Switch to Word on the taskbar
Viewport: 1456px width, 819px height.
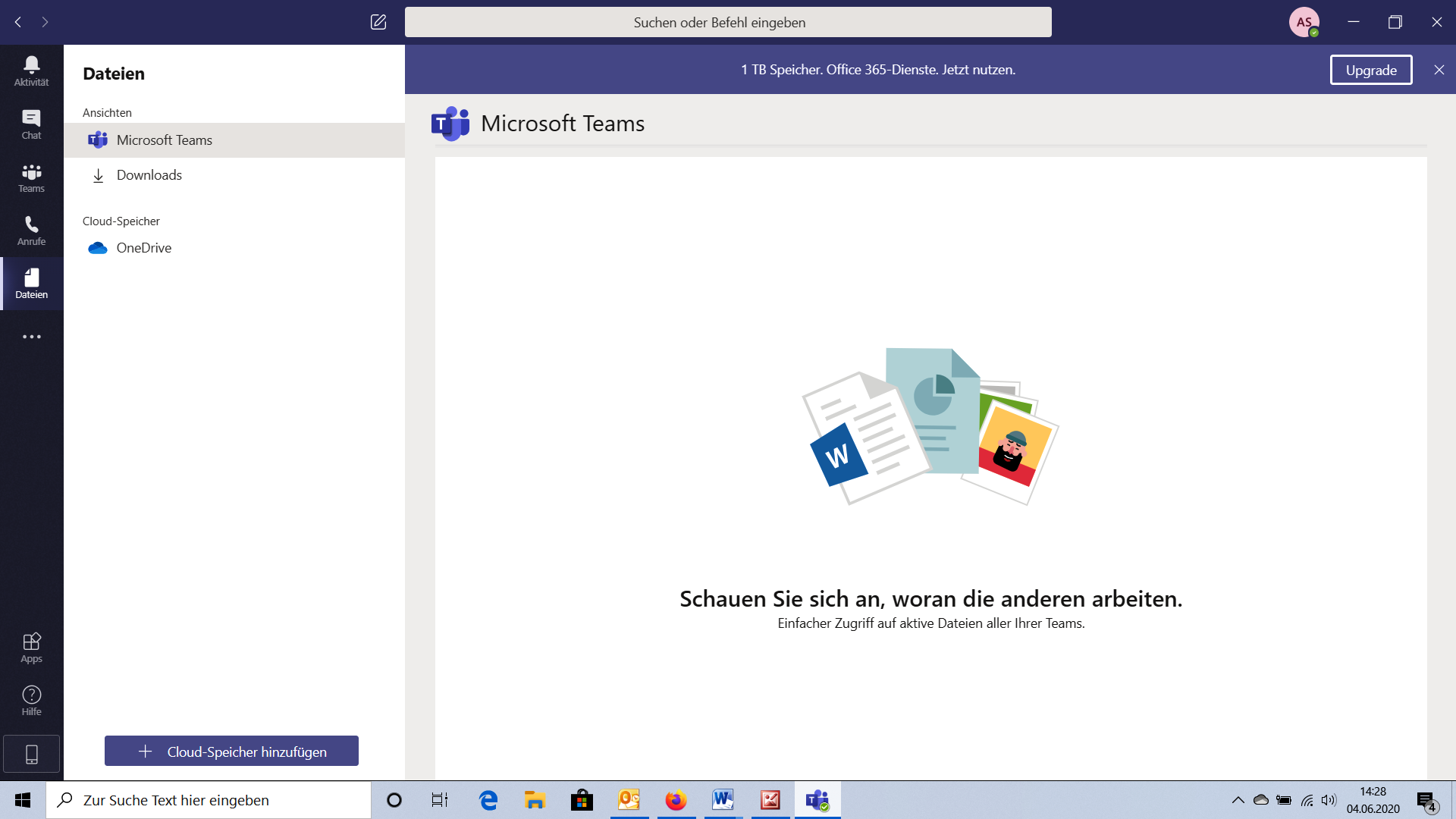point(723,800)
